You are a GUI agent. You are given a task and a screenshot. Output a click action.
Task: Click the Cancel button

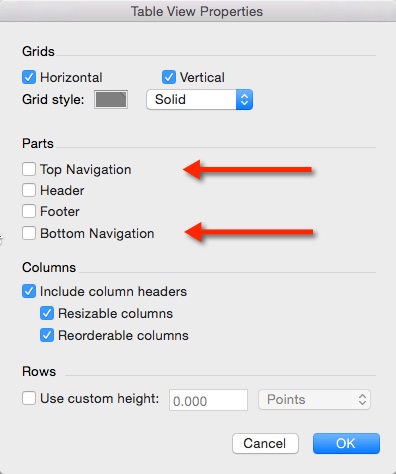(265, 443)
